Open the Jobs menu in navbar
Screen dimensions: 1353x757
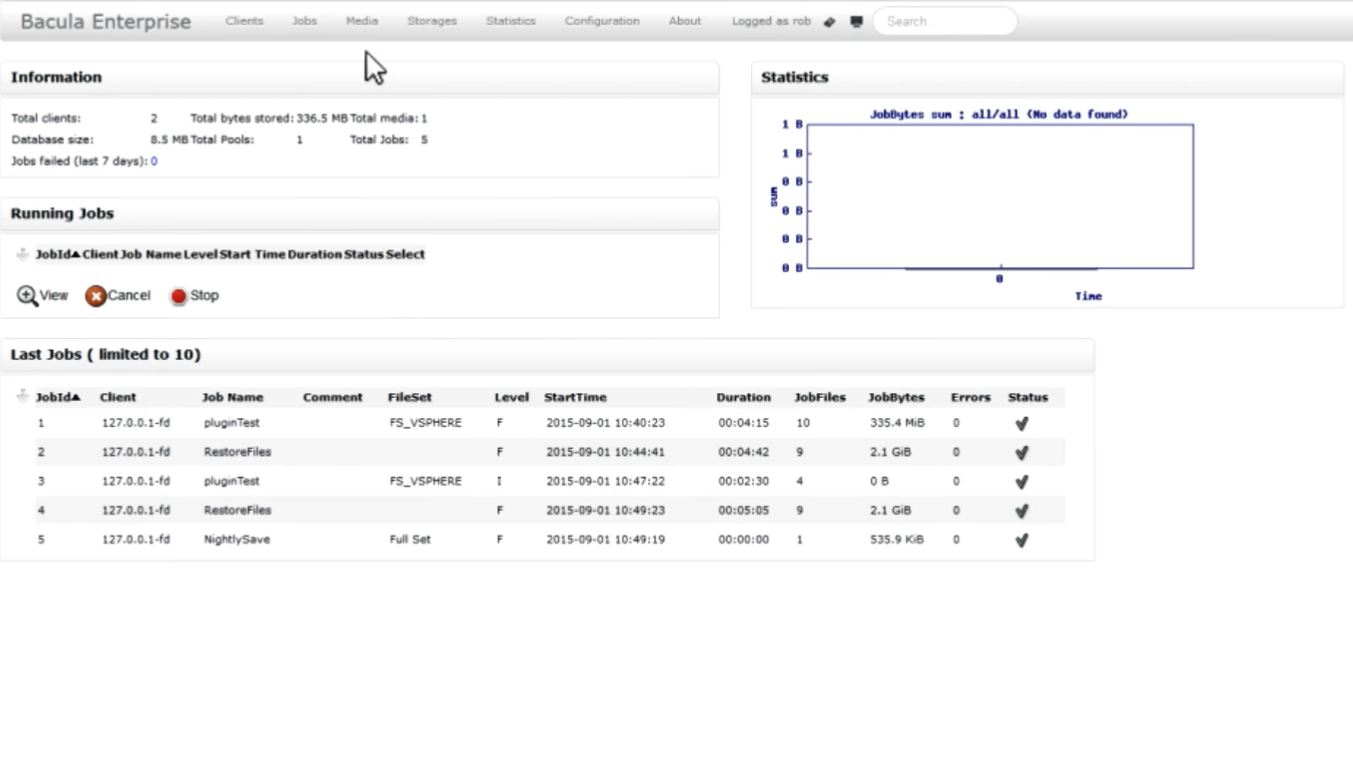304,21
